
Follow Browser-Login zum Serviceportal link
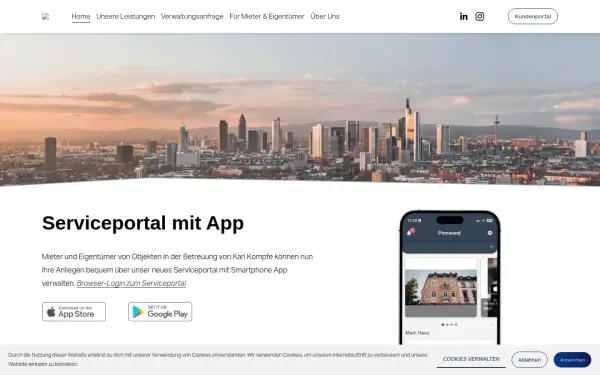coord(131,283)
